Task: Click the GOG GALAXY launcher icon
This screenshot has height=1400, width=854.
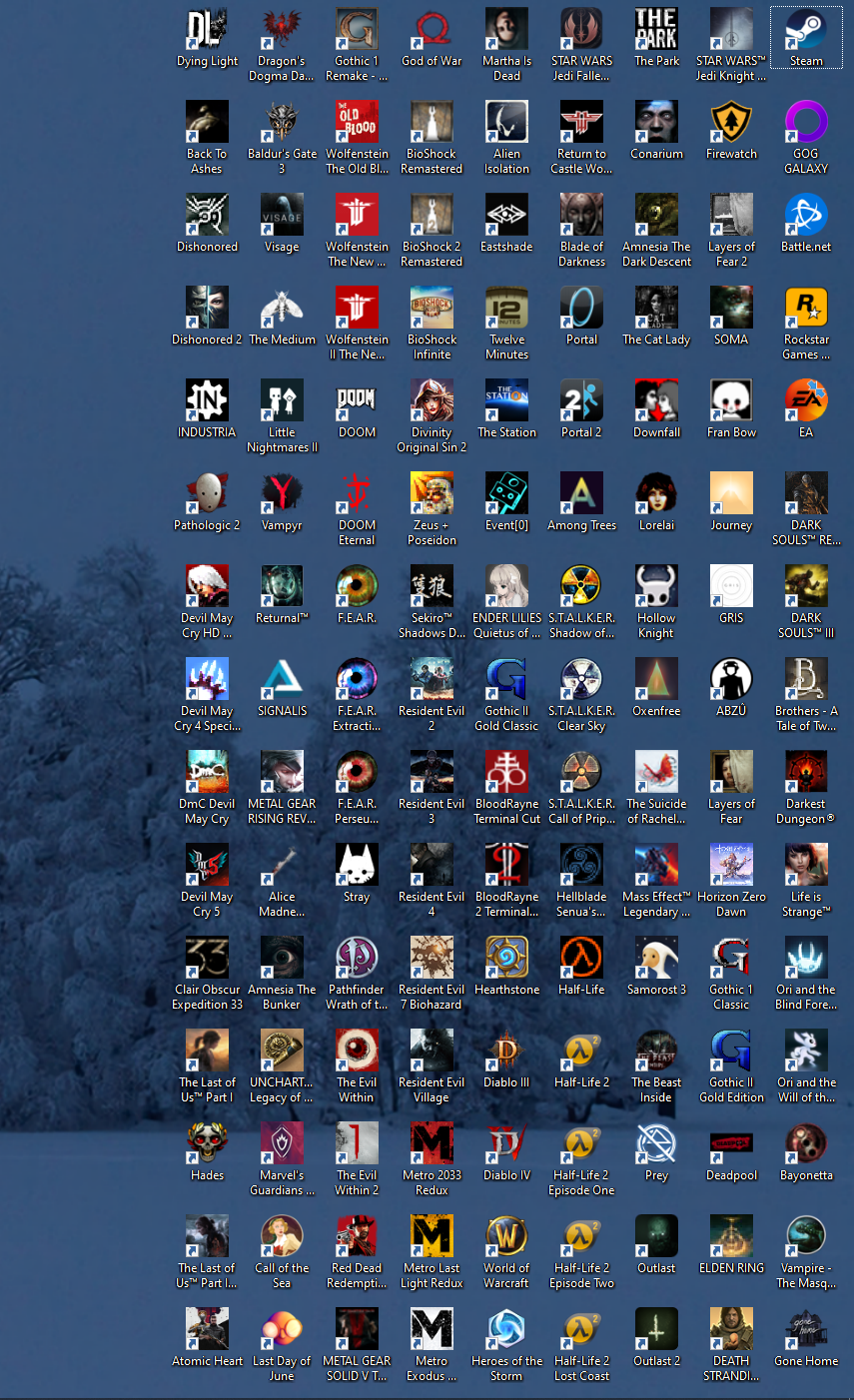Action: [x=806, y=122]
